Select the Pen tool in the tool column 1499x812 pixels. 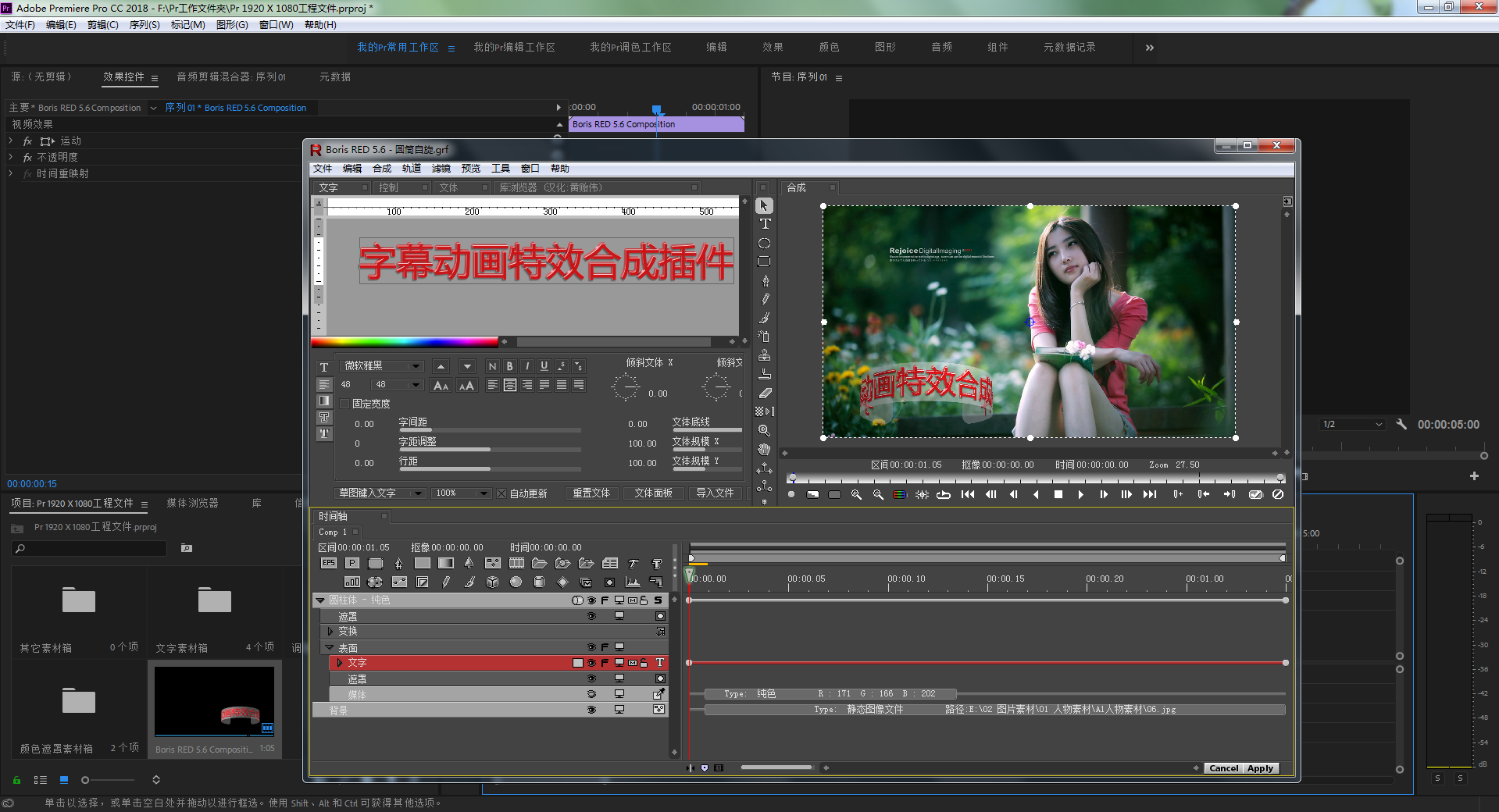tap(765, 280)
